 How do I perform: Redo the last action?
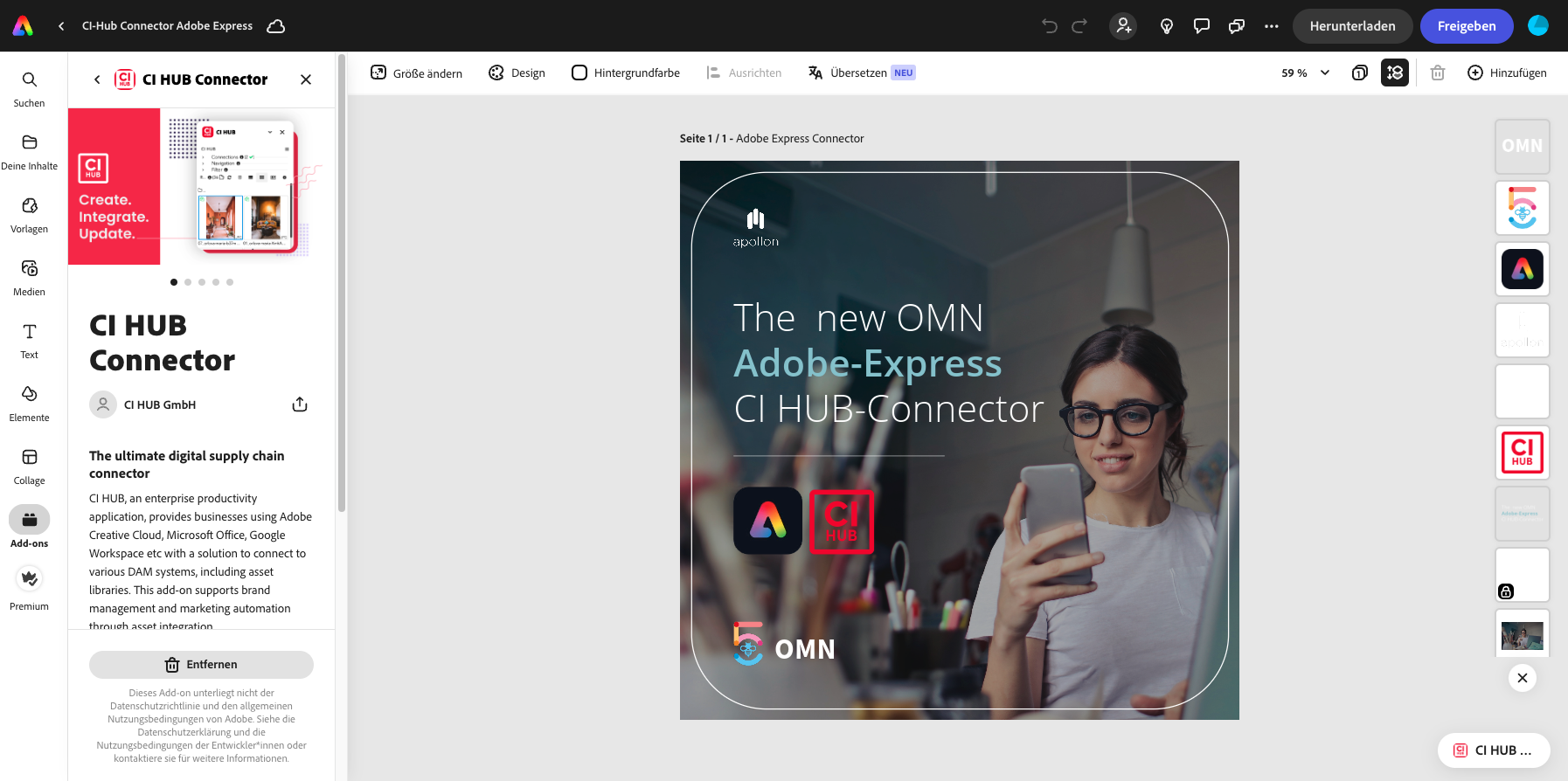pyautogui.click(x=1079, y=26)
